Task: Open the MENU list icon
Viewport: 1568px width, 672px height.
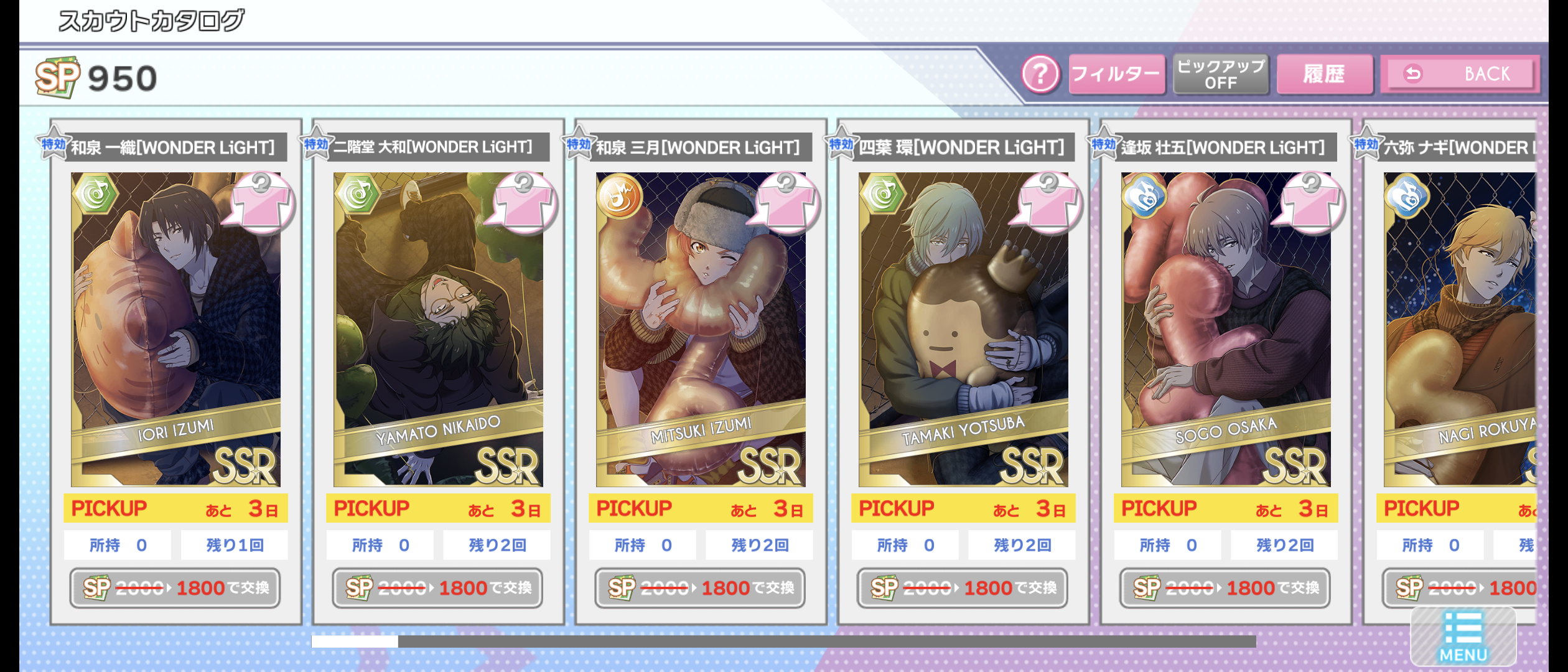Action: click(x=1463, y=637)
